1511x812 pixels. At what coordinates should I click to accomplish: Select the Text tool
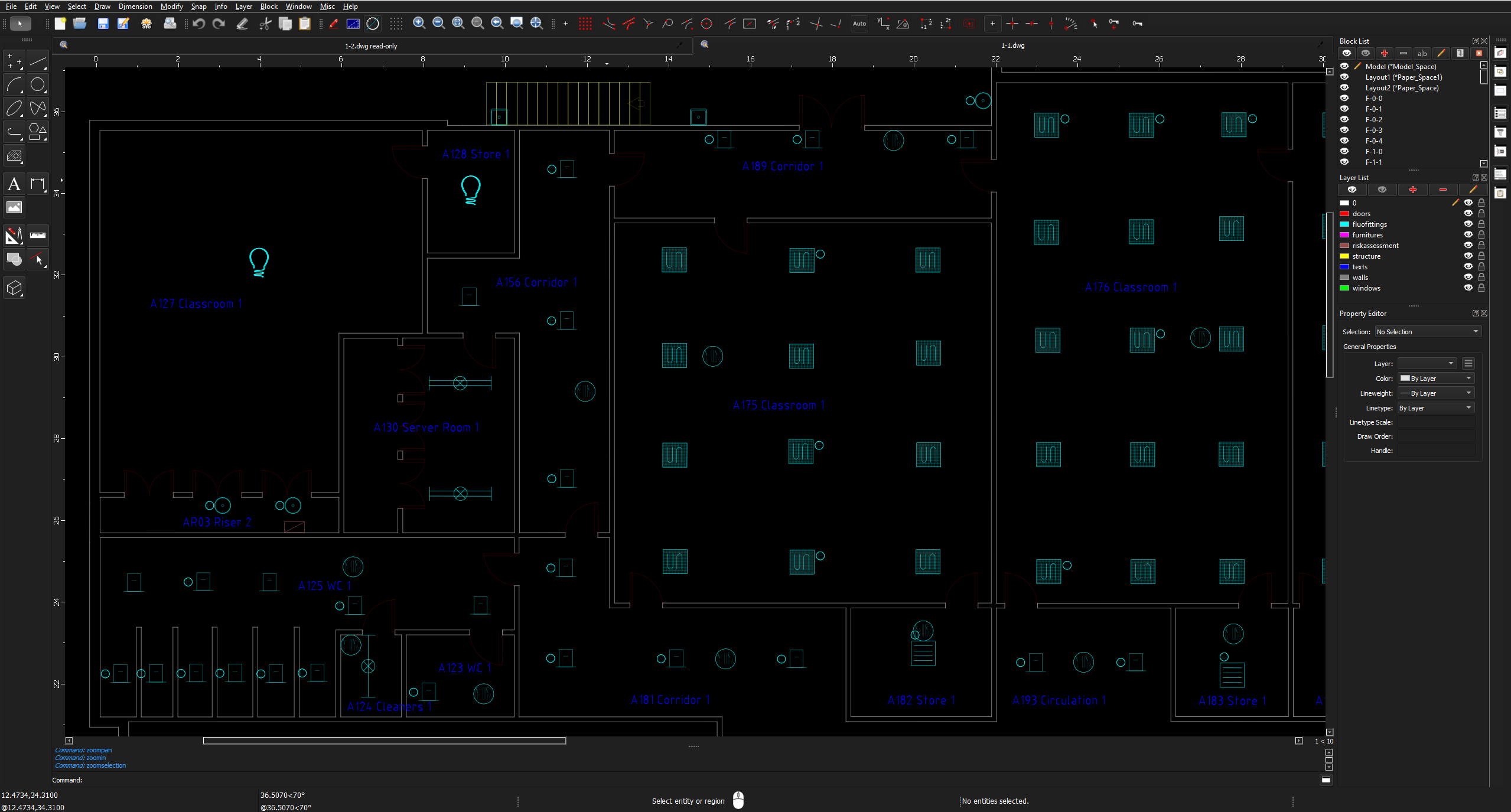[x=14, y=184]
